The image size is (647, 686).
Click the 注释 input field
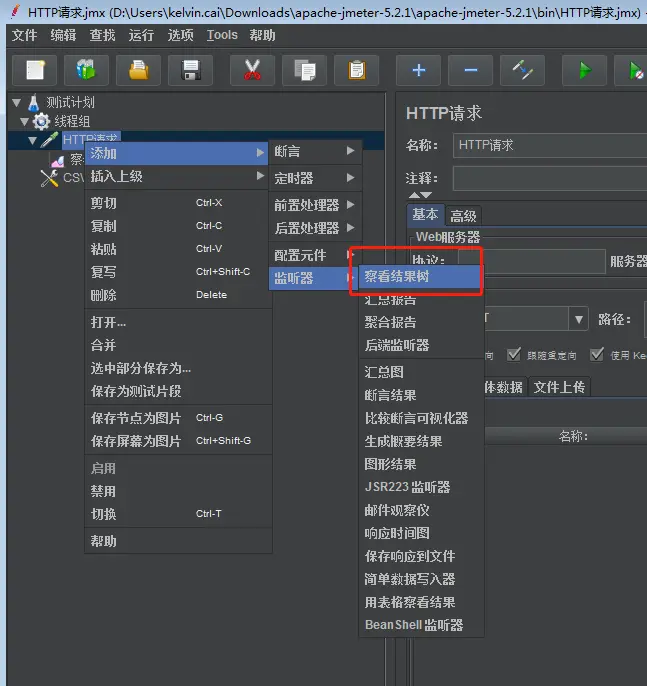pos(550,178)
